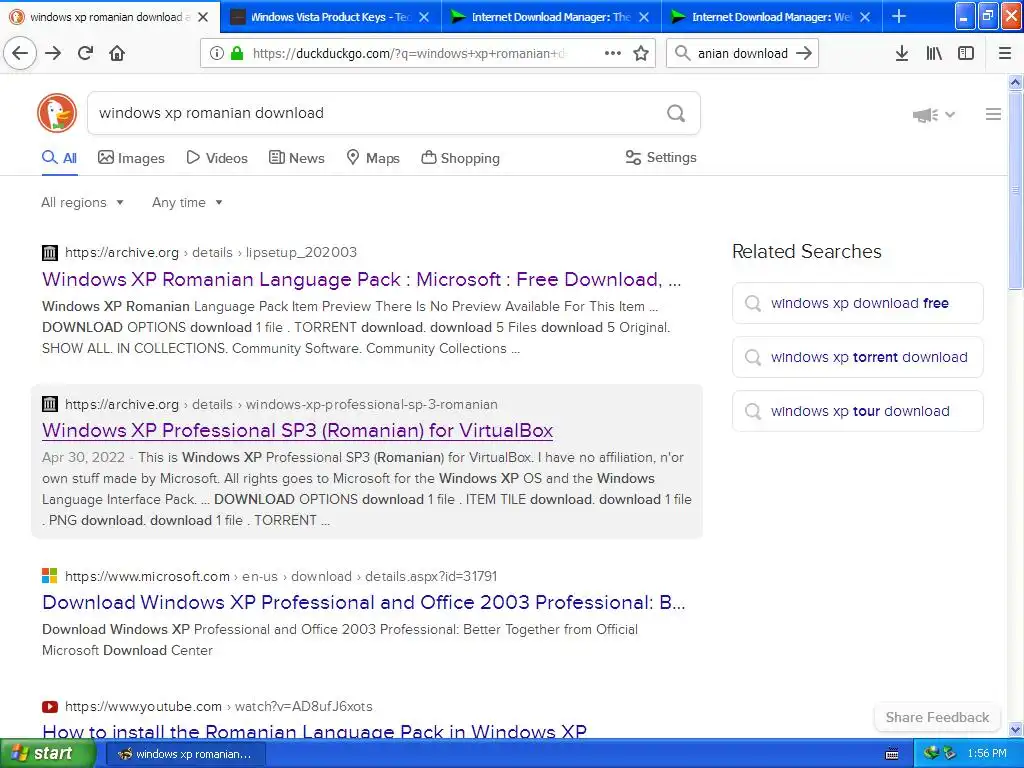Image resolution: width=1024 pixels, height=768 pixels.
Task: Close the Windows Vista Product Keys tab
Action: pos(424,17)
